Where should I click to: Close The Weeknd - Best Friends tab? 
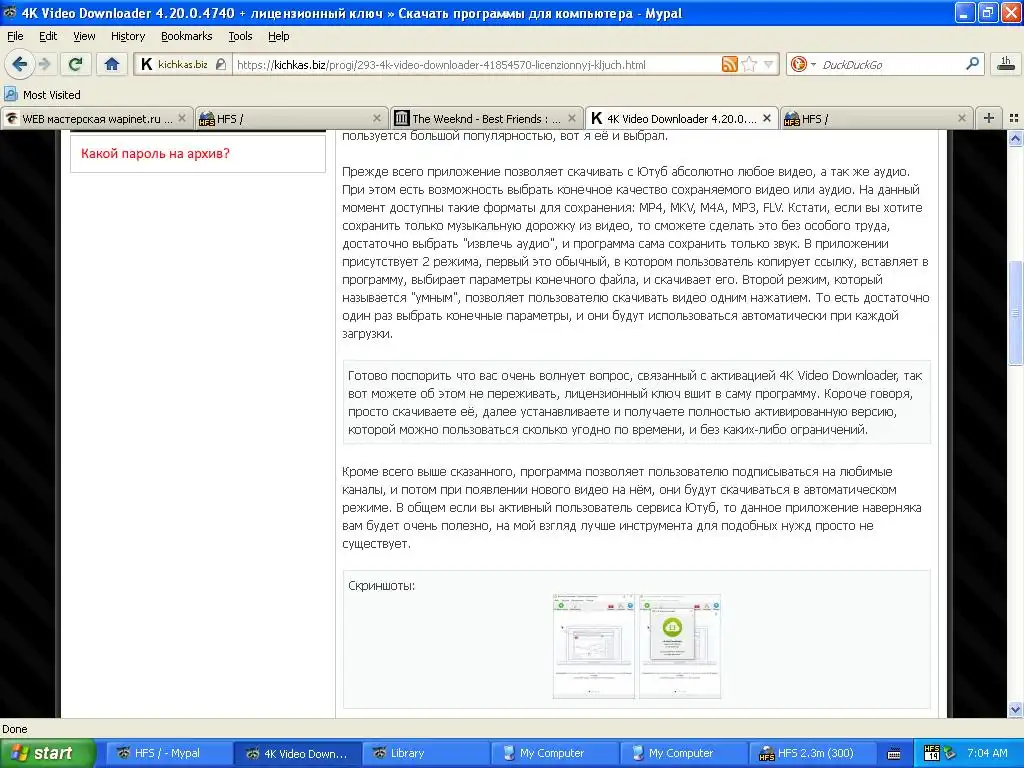[572, 118]
